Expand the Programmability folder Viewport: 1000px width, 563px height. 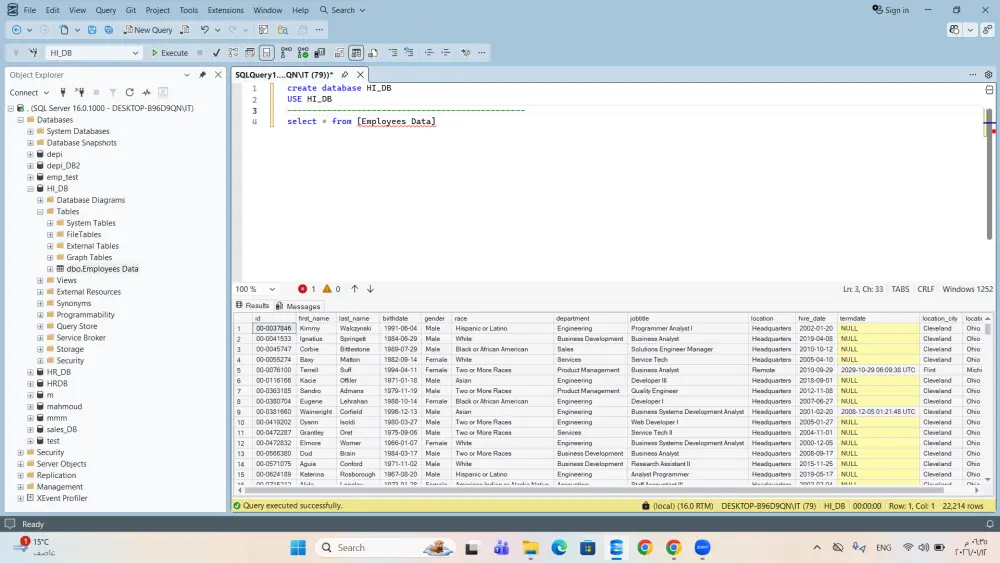(40, 315)
